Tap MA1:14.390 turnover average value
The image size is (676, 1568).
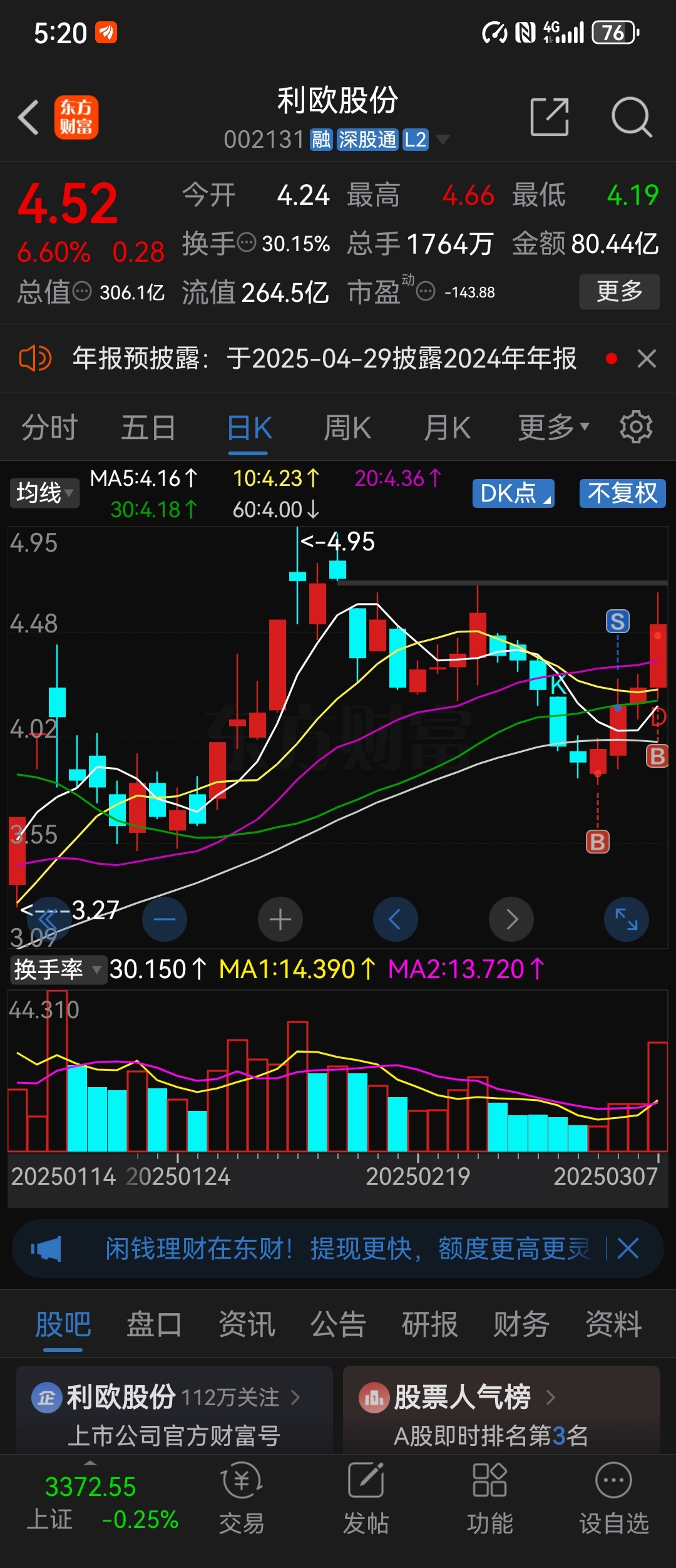[x=297, y=969]
